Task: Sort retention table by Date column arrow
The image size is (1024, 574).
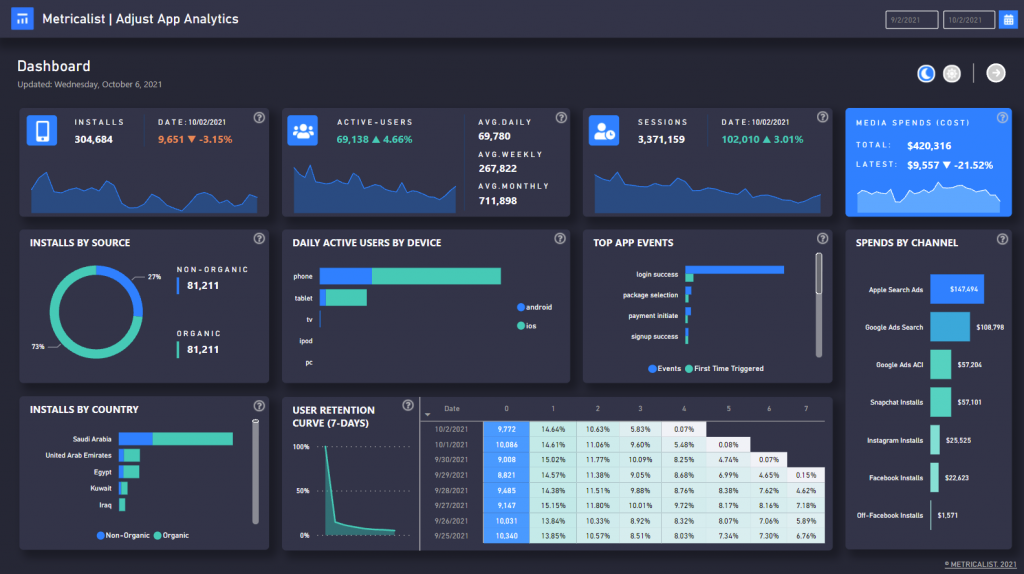Action: tap(429, 412)
